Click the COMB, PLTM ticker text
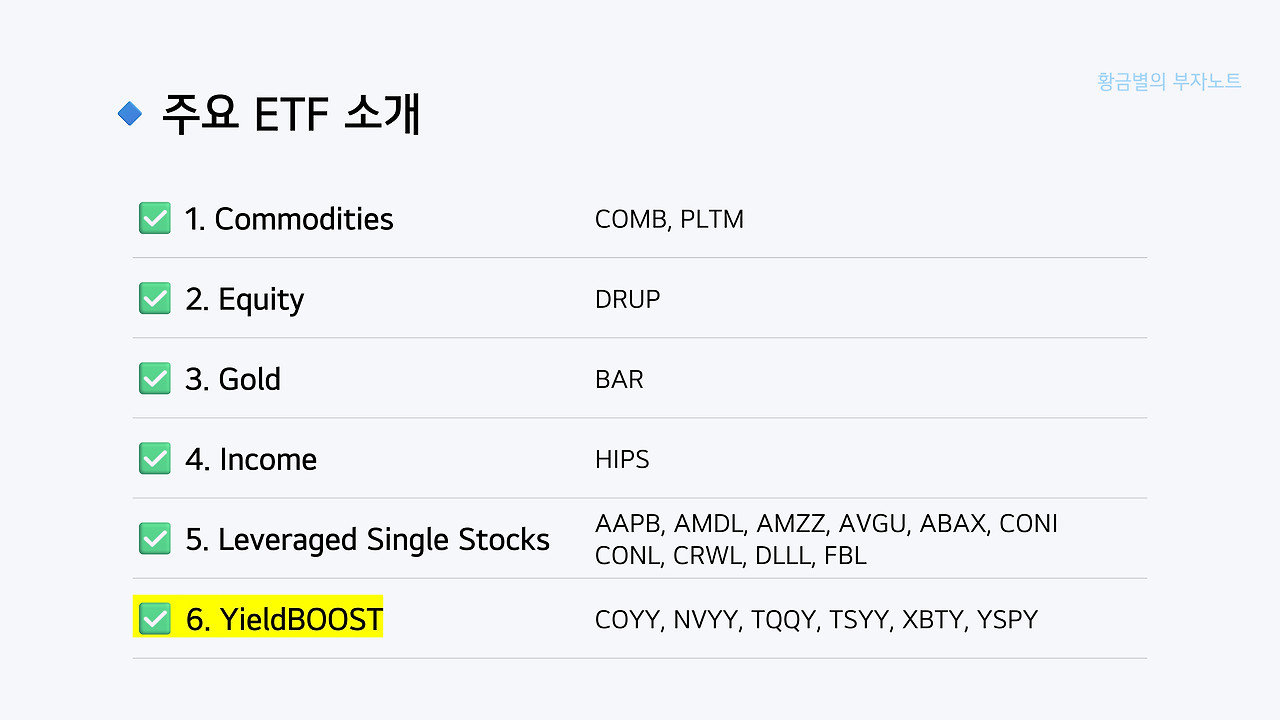Viewport: 1280px width, 720px height. pyautogui.click(x=669, y=219)
